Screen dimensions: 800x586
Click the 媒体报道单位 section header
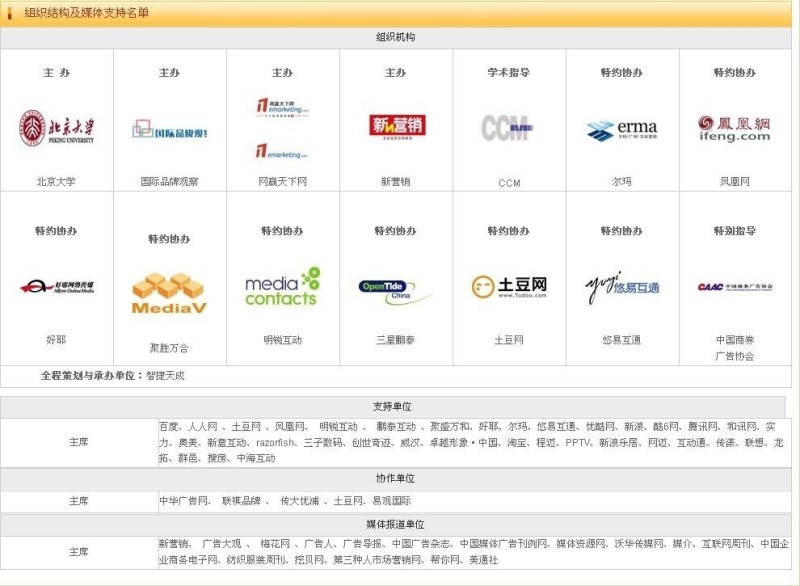pos(395,525)
